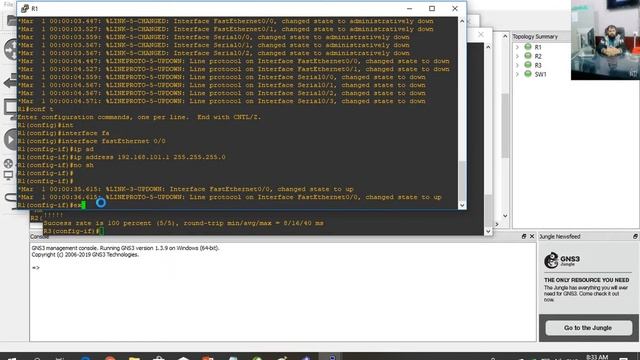Click the R3 terminal window scrollbar down arrow
Viewport: 640px width, 360px height.
pos(488,231)
